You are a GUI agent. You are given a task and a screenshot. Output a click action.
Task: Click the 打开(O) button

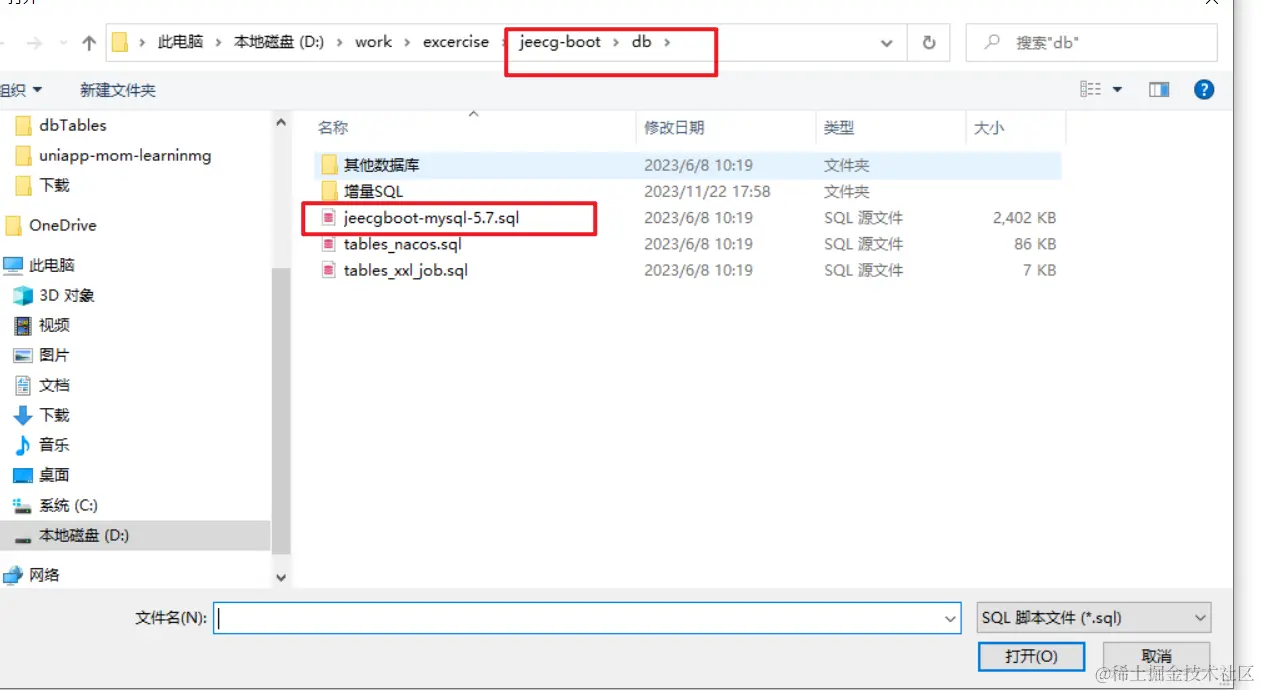click(x=1031, y=657)
